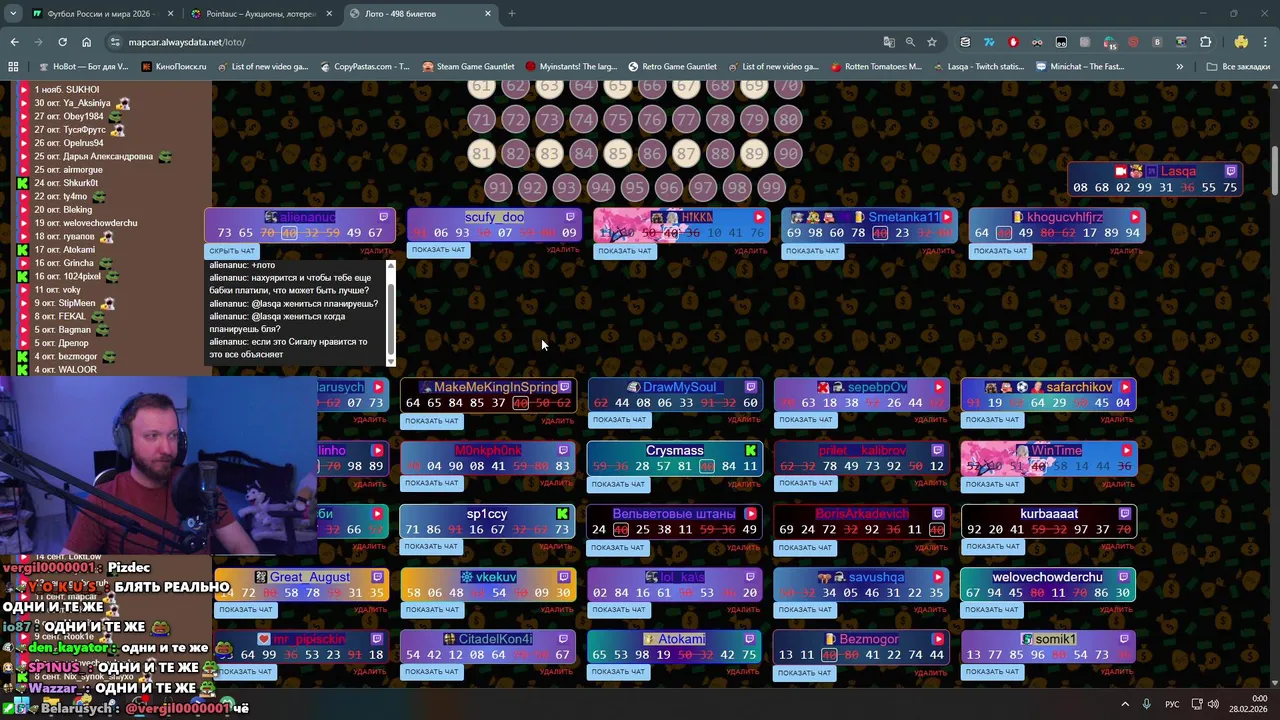The image size is (1280, 720).
Task: Click the Twitch icon on scufy_doo's card
Action: click(570, 217)
